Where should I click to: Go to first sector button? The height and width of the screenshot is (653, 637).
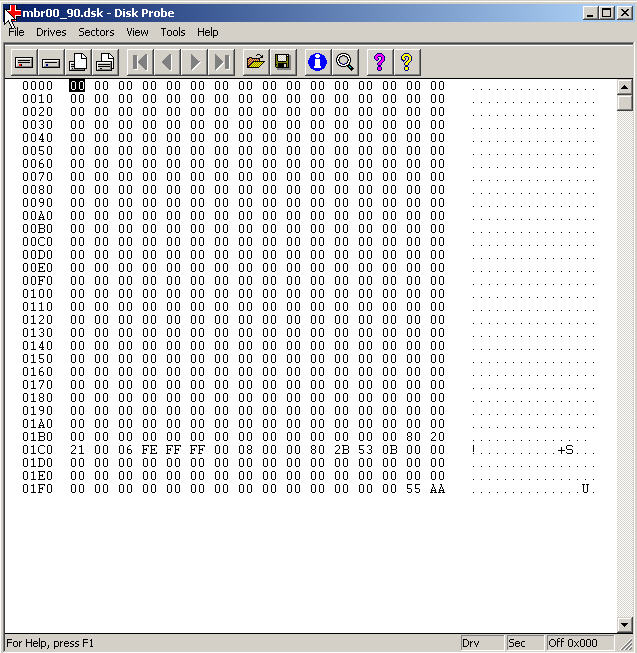(x=140, y=62)
